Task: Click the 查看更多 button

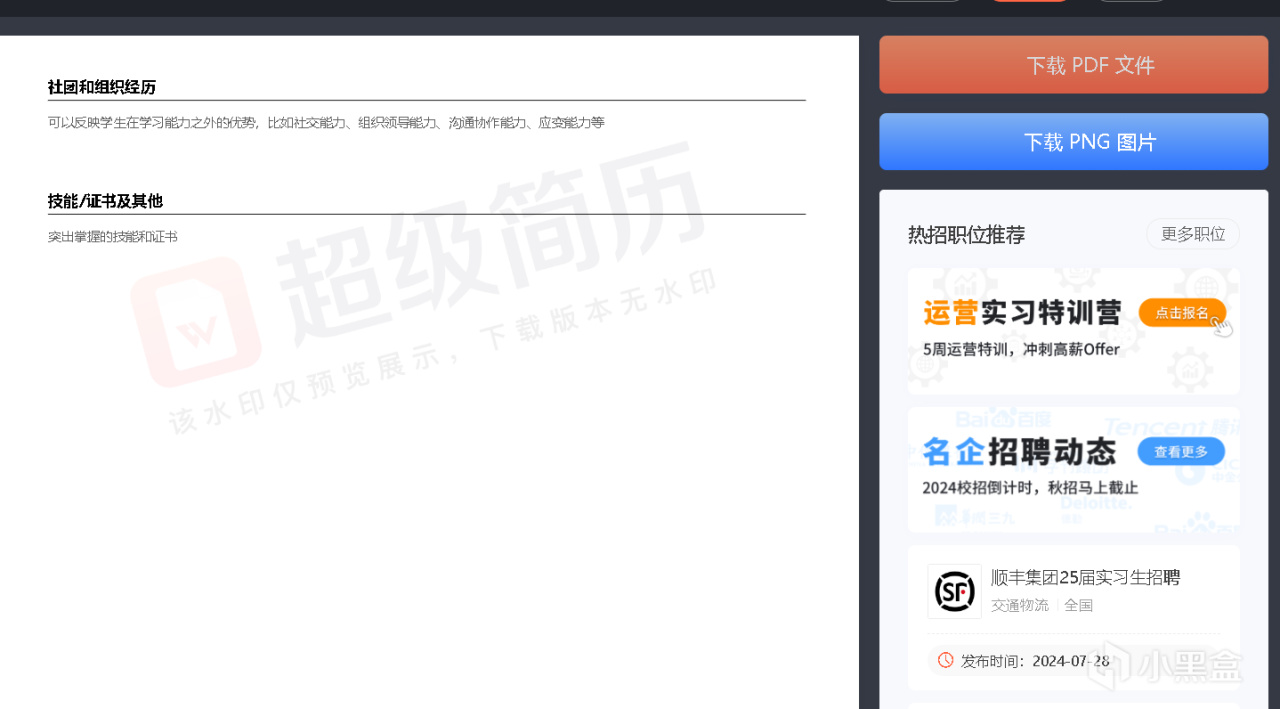Action: [1181, 451]
